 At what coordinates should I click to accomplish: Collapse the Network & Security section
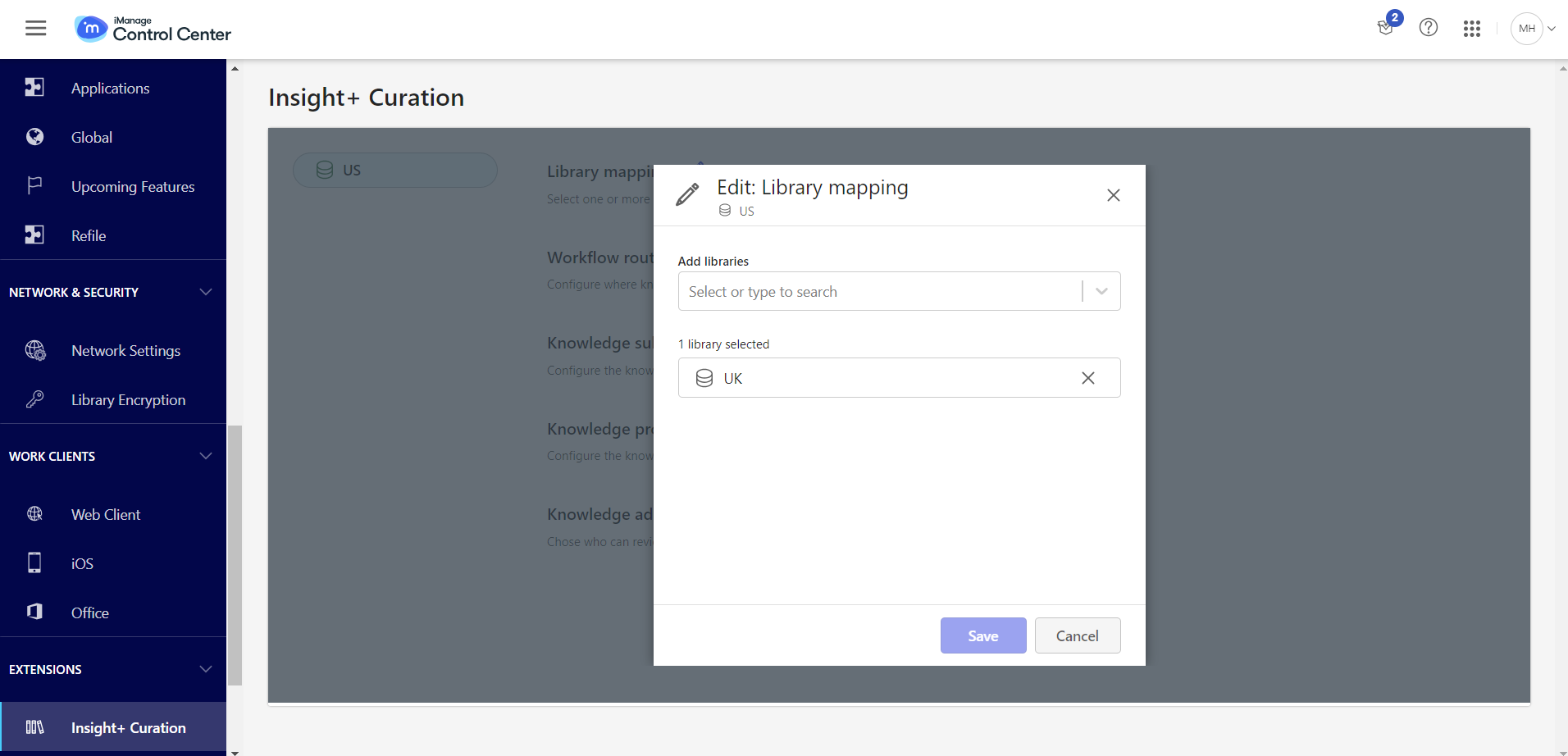(x=206, y=292)
